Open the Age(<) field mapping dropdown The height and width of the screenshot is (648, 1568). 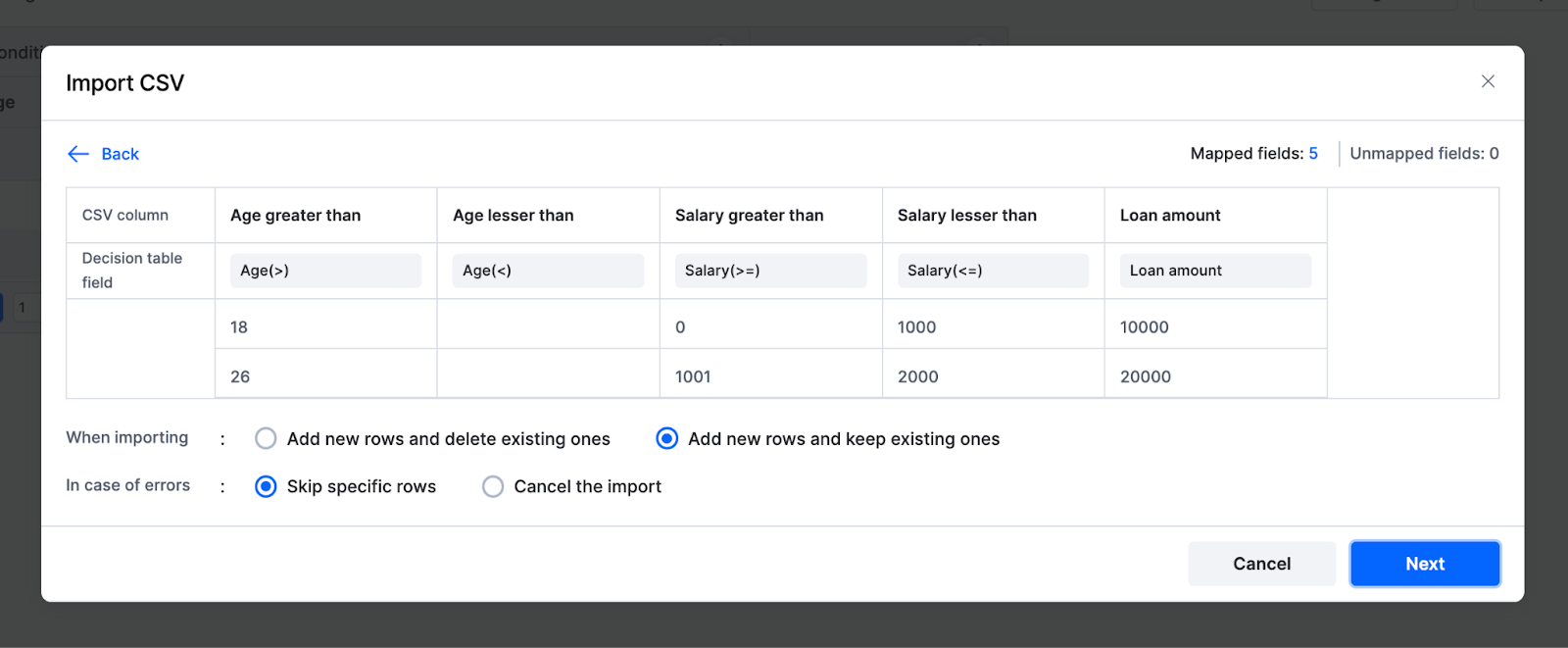548,271
